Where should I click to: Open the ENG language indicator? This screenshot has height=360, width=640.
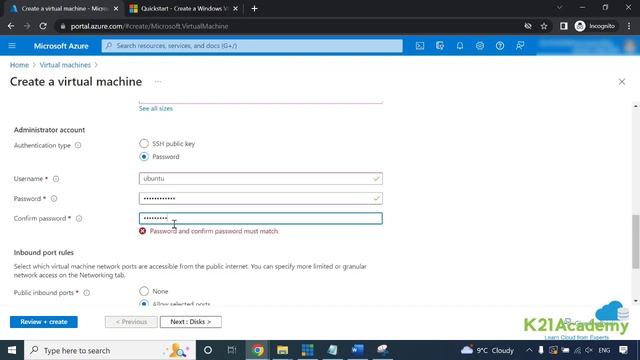[x=604, y=350]
